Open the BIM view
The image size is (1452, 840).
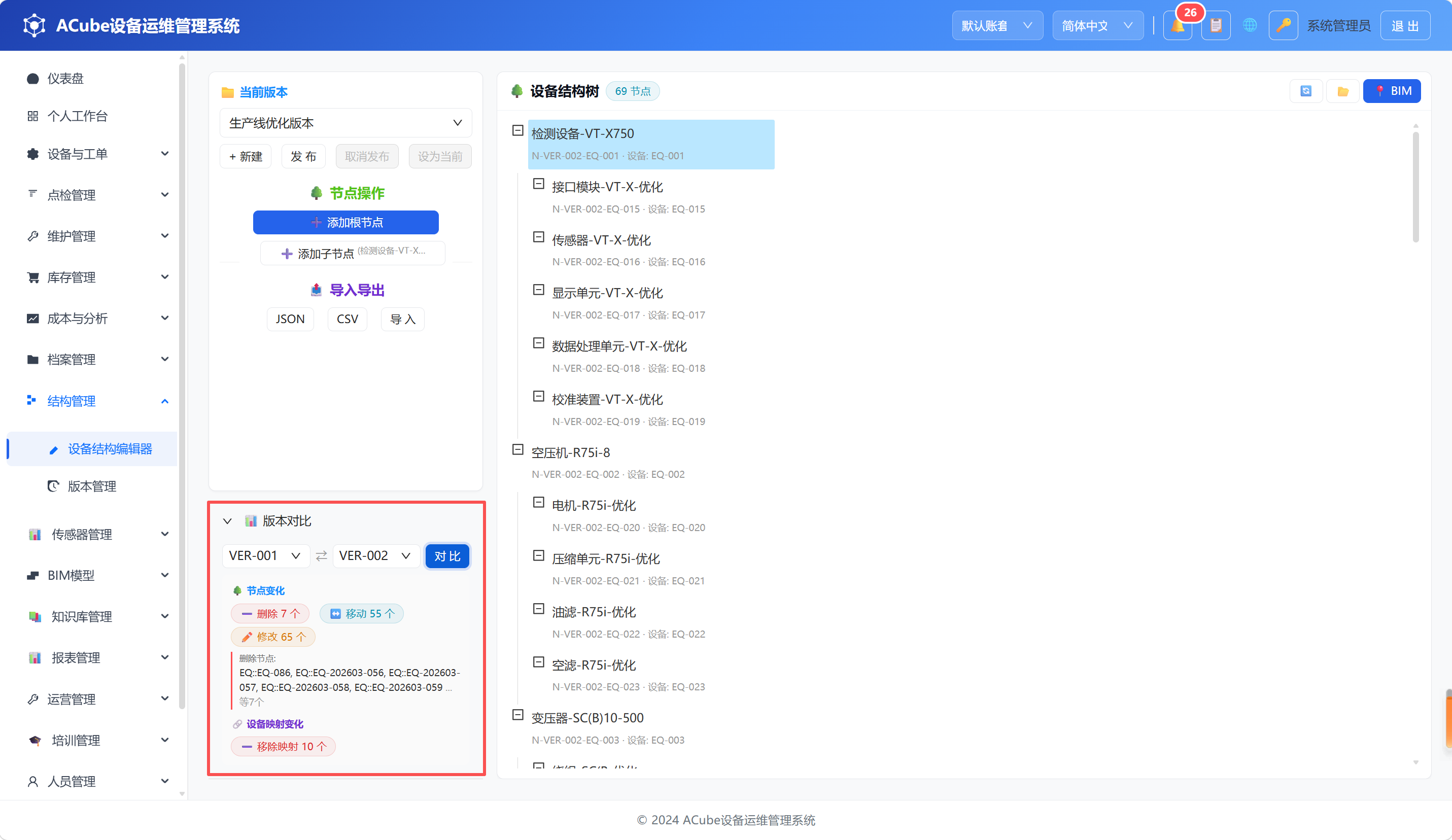[x=1392, y=91]
